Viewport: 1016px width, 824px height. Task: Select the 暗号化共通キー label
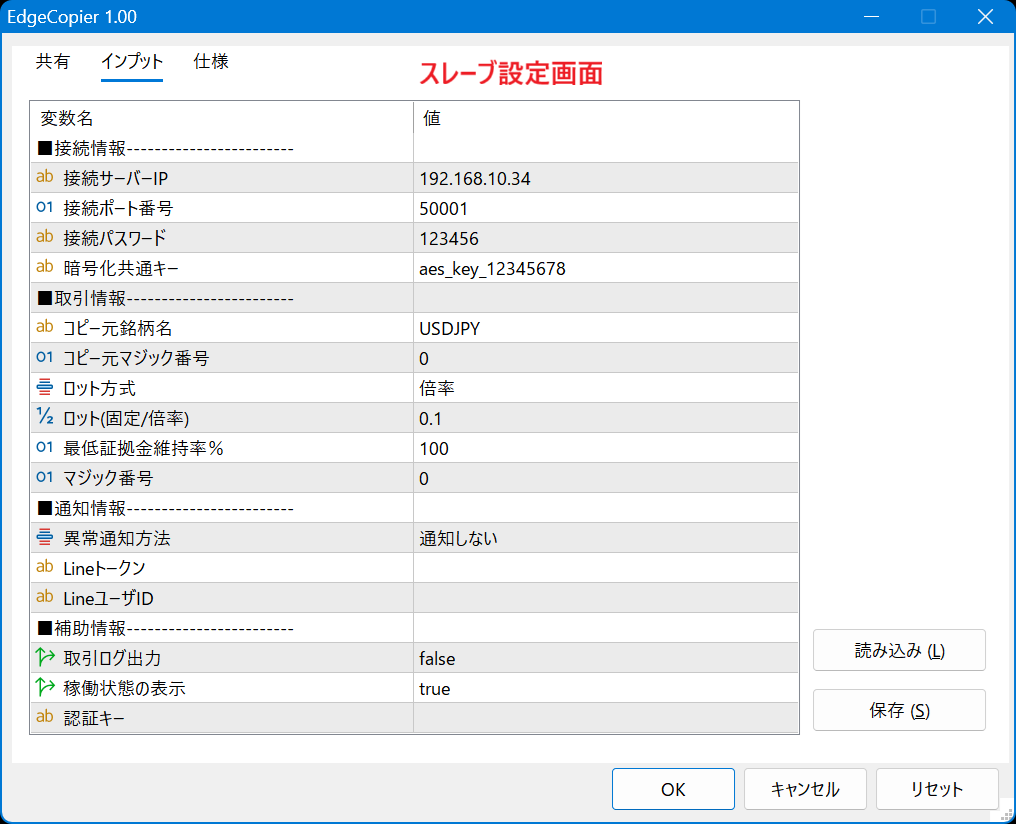121,268
